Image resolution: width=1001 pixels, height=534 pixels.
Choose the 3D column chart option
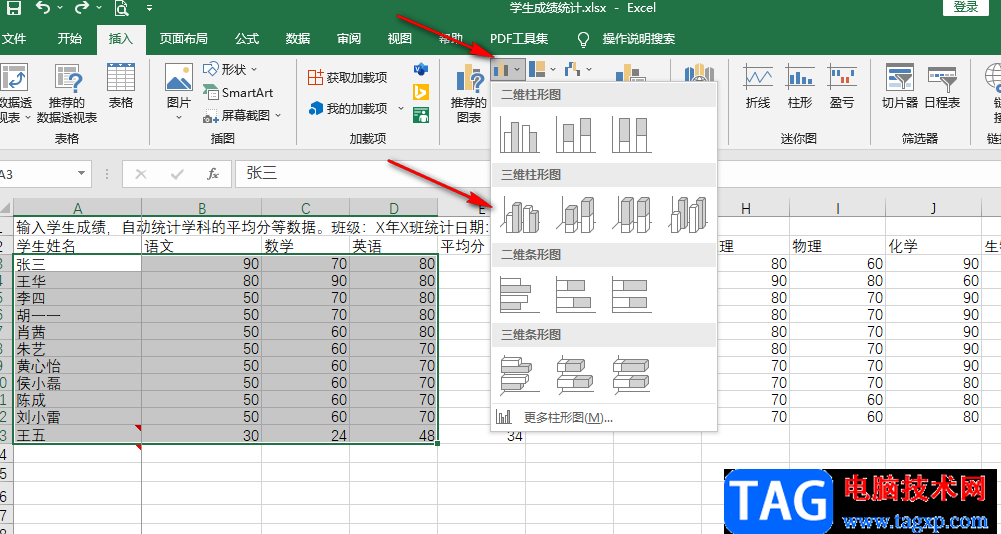[x=687, y=214]
